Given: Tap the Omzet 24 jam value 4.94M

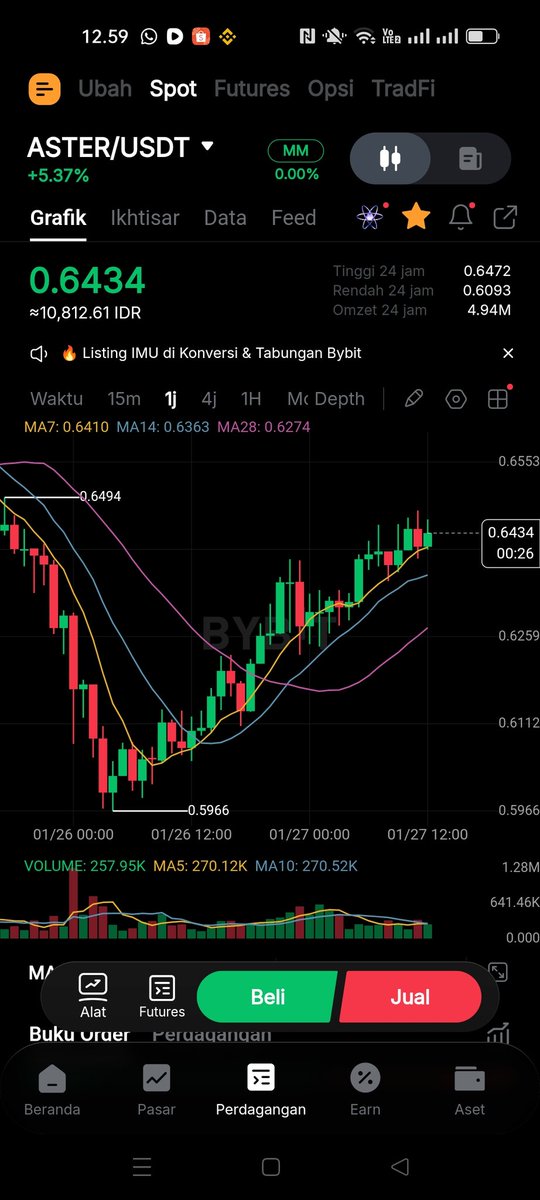Looking at the screenshot, I should (x=490, y=310).
